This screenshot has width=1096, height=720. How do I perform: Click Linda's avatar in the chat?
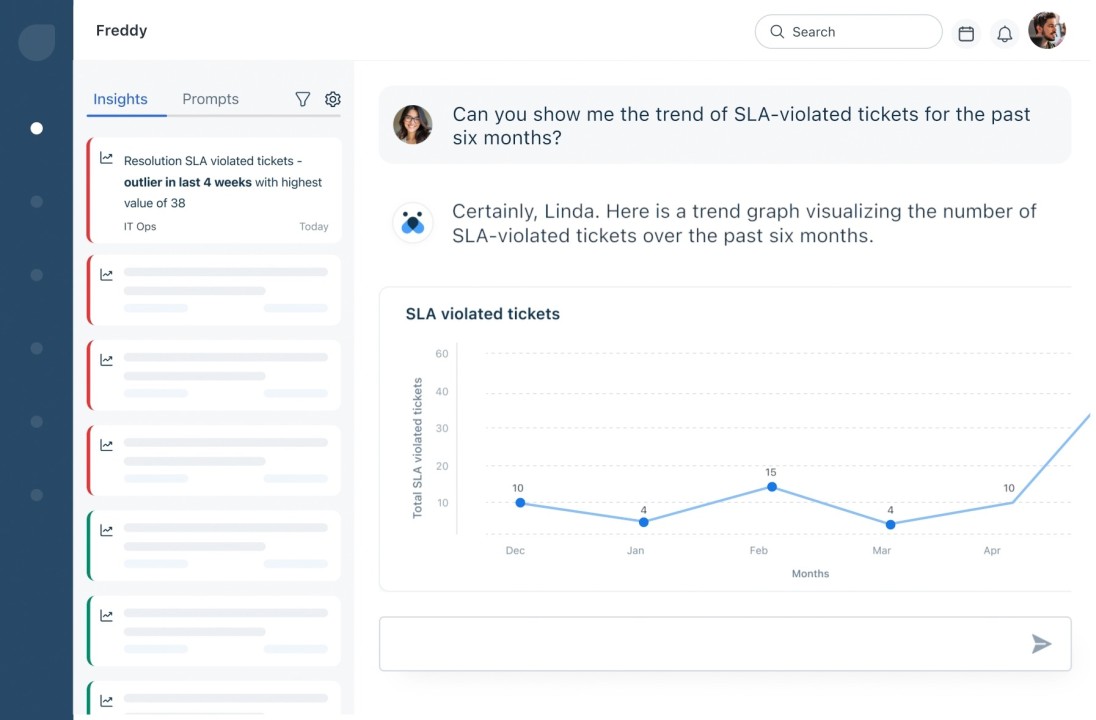(412, 125)
